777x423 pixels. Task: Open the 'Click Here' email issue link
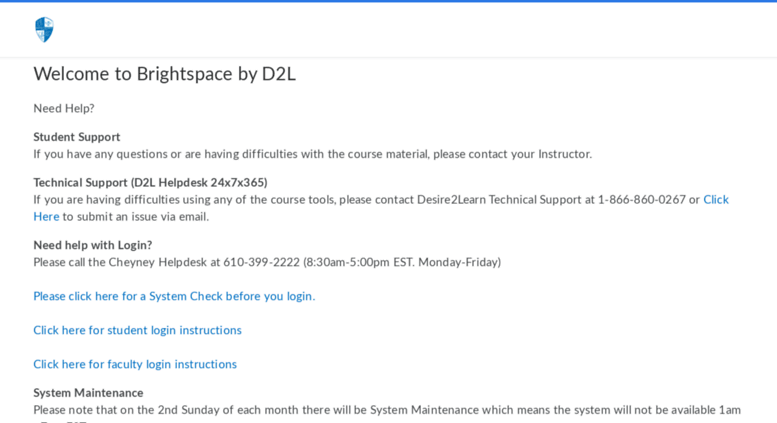point(716,200)
